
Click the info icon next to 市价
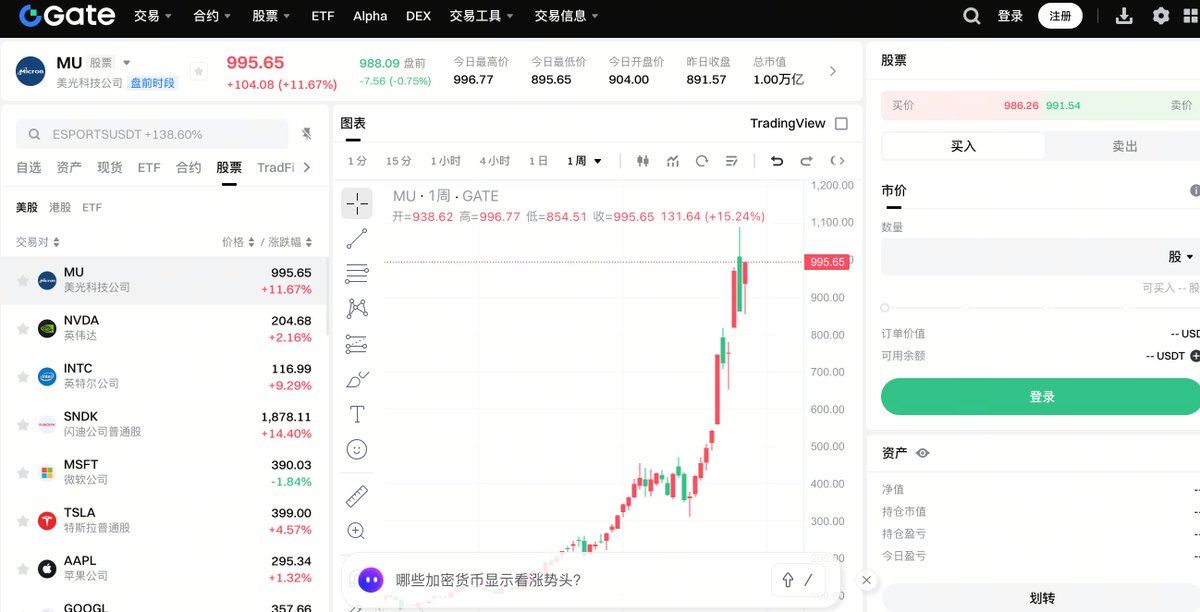coord(1195,190)
